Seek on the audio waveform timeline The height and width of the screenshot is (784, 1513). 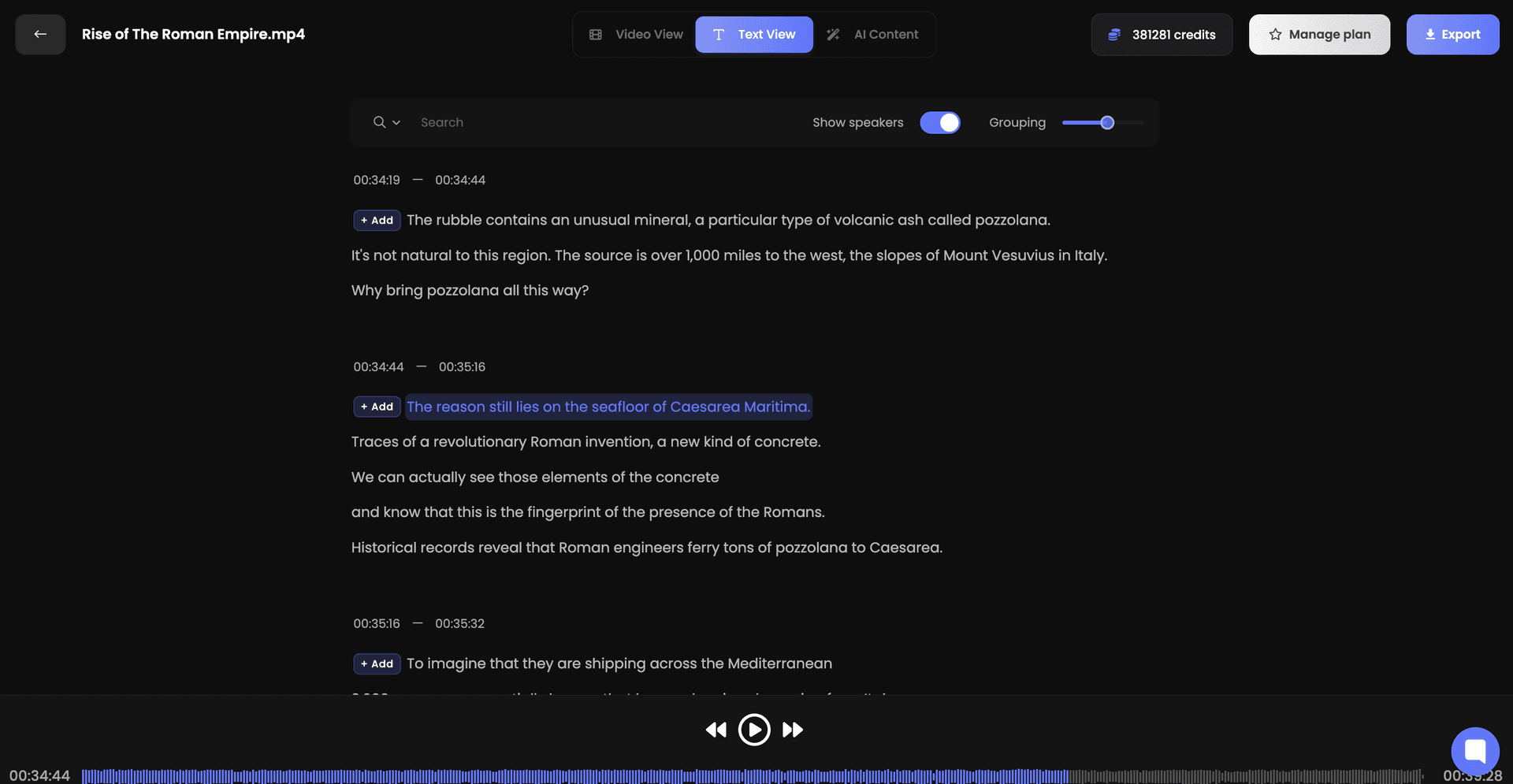tap(753, 776)
